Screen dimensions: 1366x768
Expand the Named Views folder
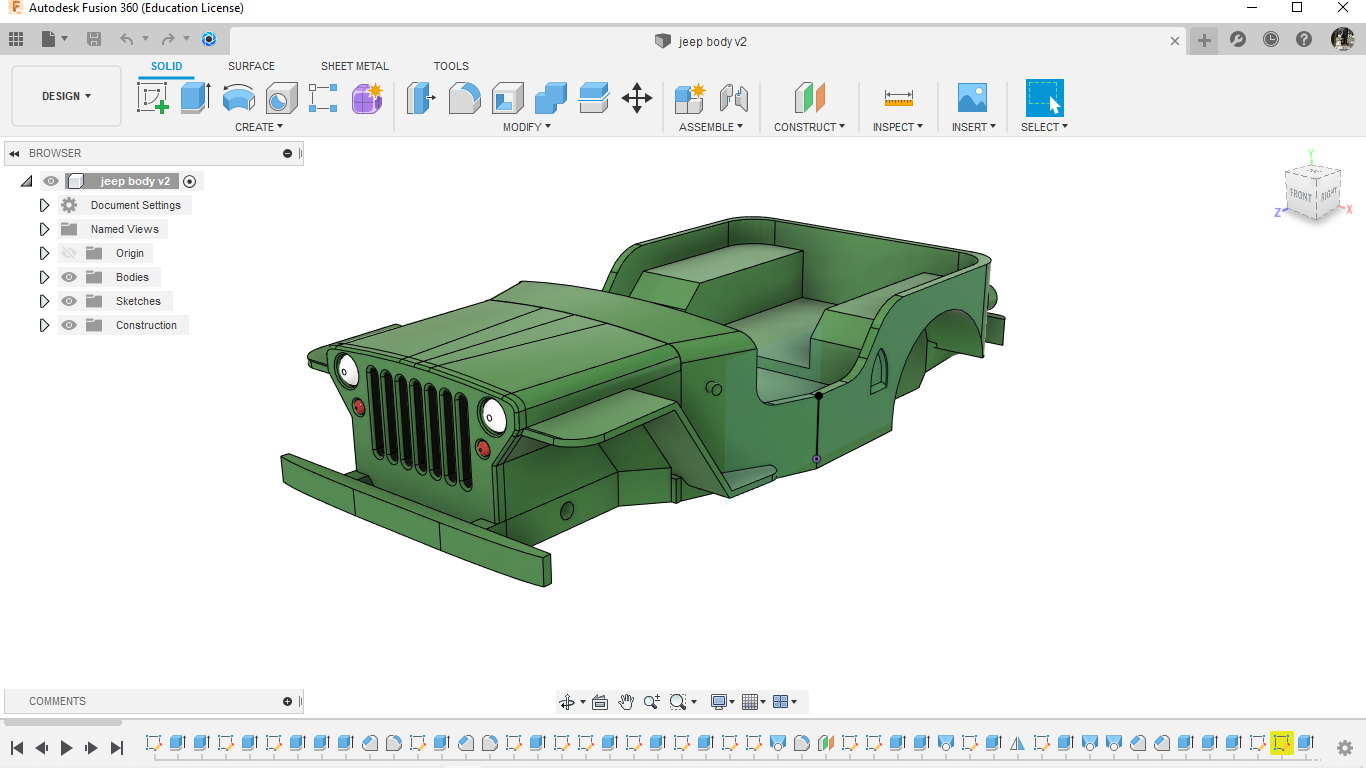point(44,229)
